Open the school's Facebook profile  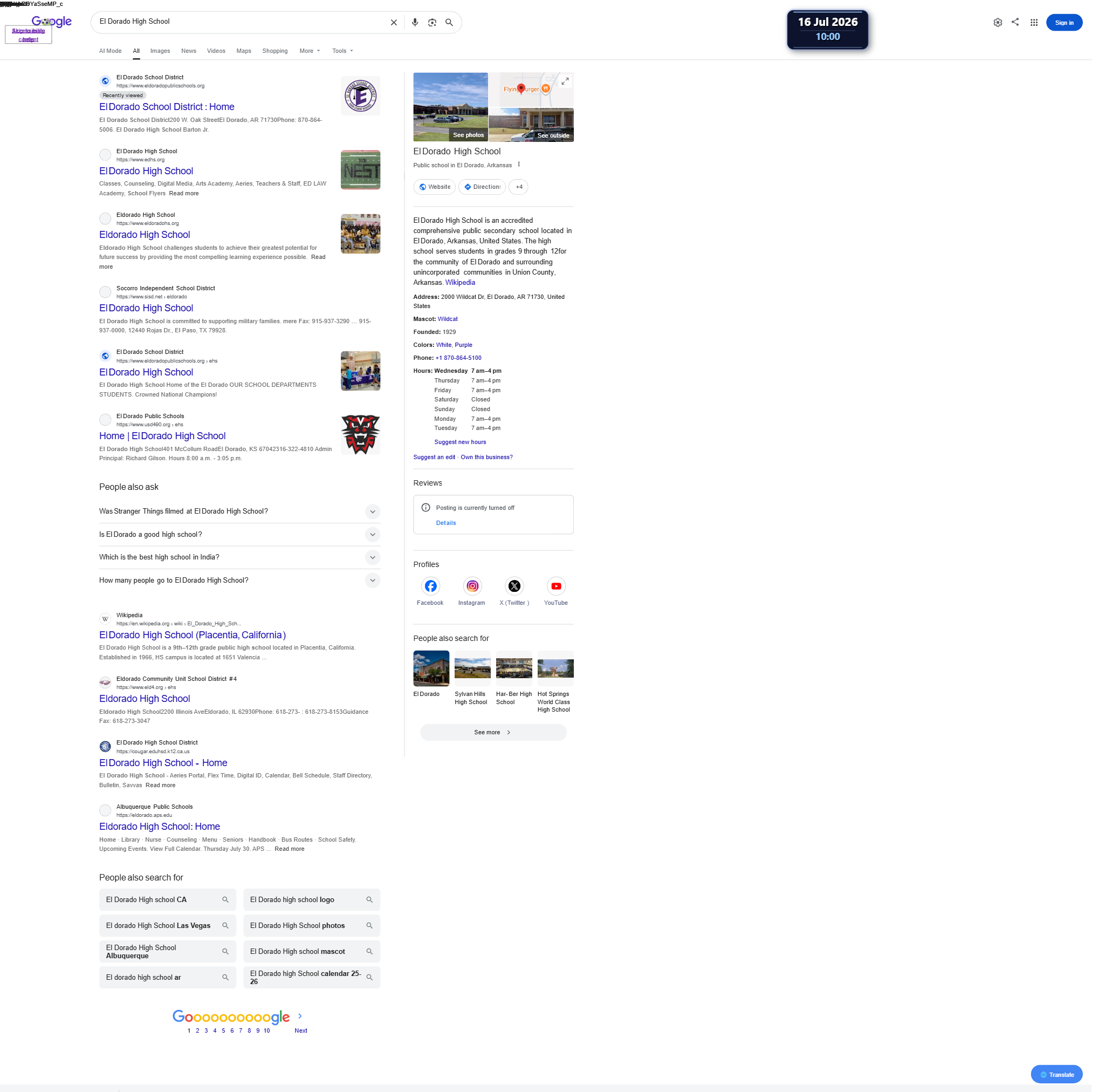(x=433, y=590)
